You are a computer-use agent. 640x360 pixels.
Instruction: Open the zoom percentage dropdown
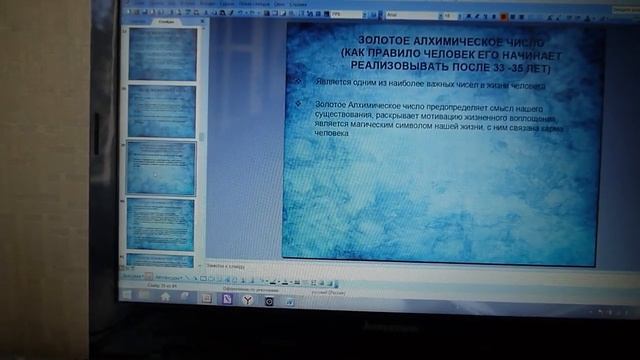point(365,15)
